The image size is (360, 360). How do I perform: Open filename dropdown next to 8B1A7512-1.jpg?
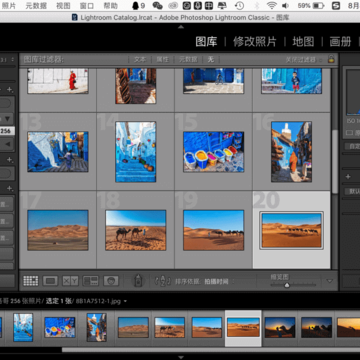(x=125, y=301)
